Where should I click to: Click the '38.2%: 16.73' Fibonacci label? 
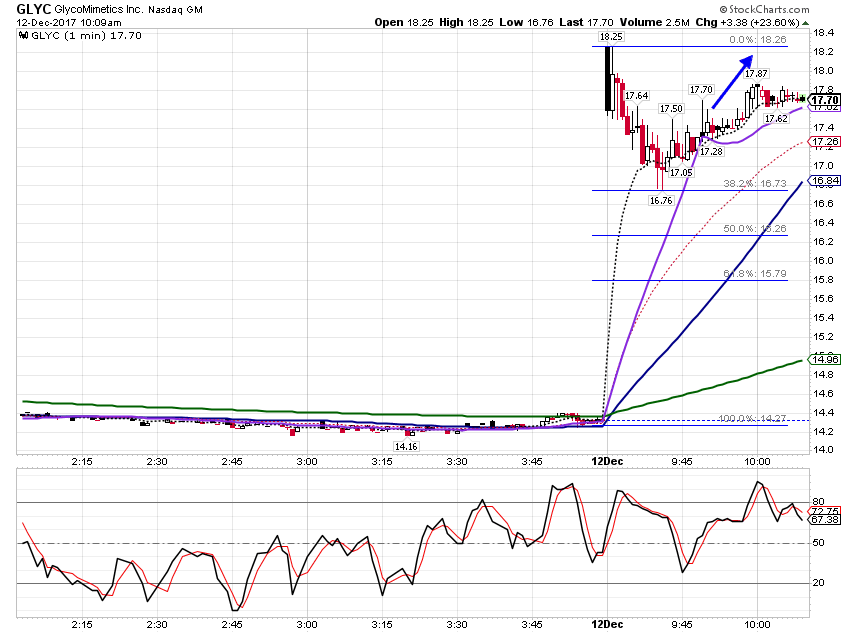pos(755,184)
